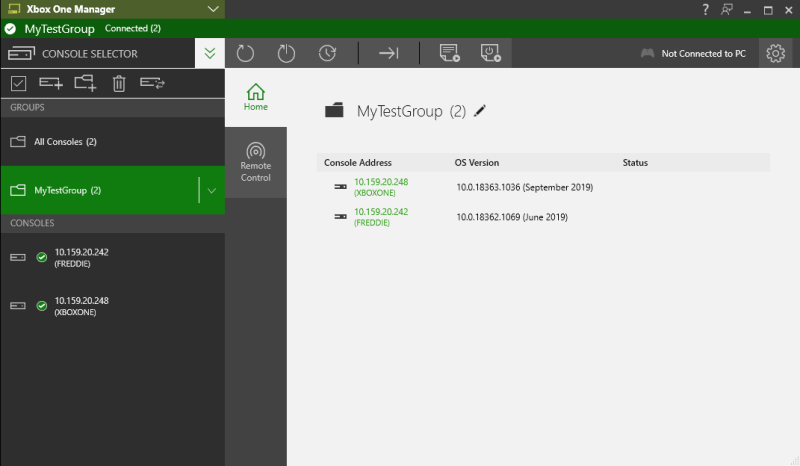Select All Consoles (2) group
The image size is (800, 466).
pos(112,141)
